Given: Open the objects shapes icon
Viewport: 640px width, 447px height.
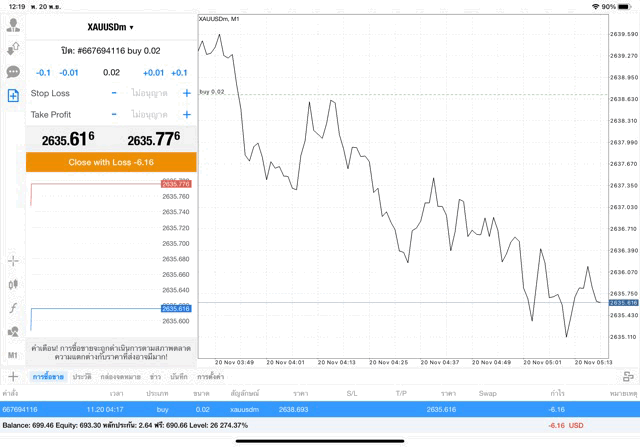Looking at the screenshot, I should tap(13, 331).
